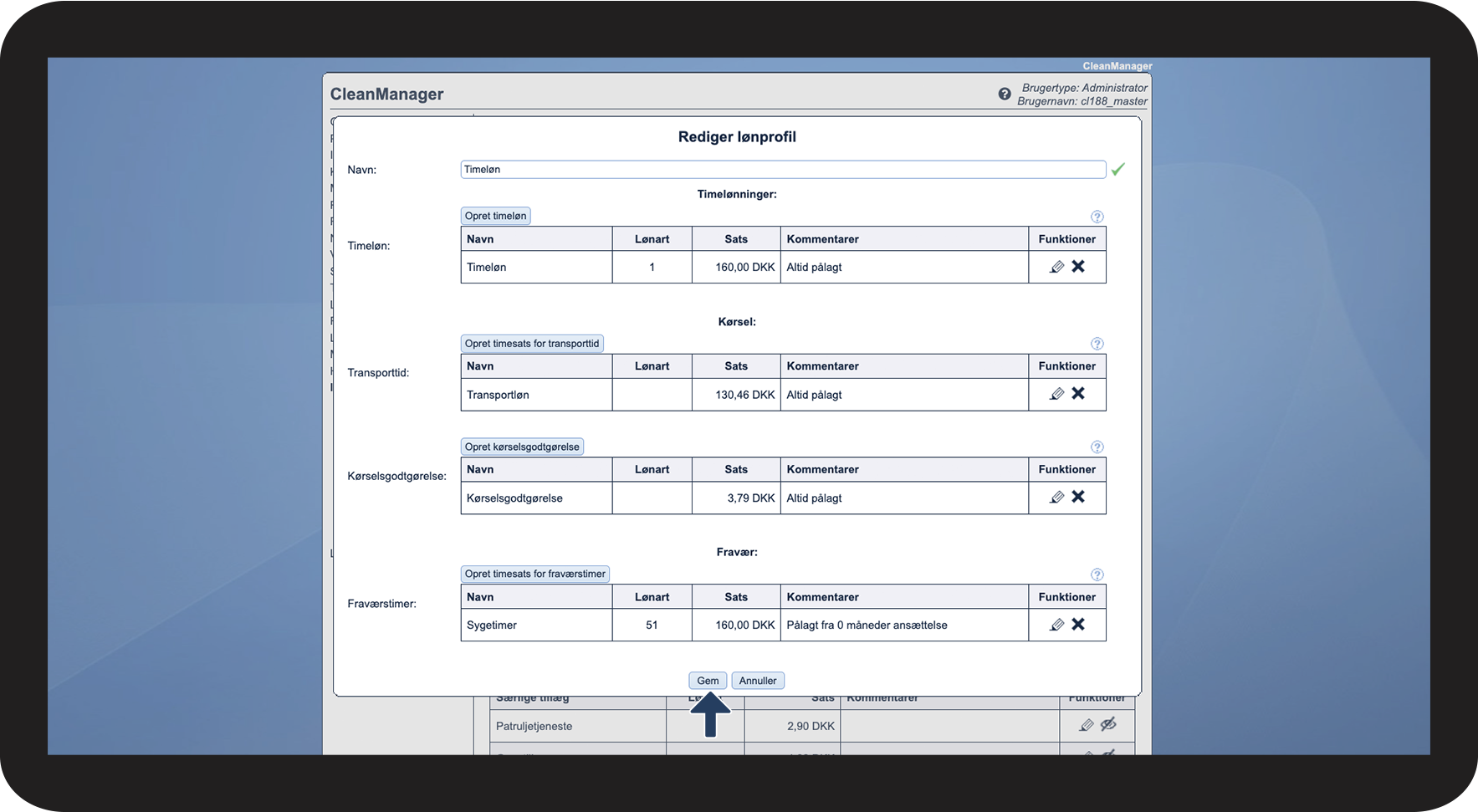Open help for Fraværstimer section

click(1097, 575)
